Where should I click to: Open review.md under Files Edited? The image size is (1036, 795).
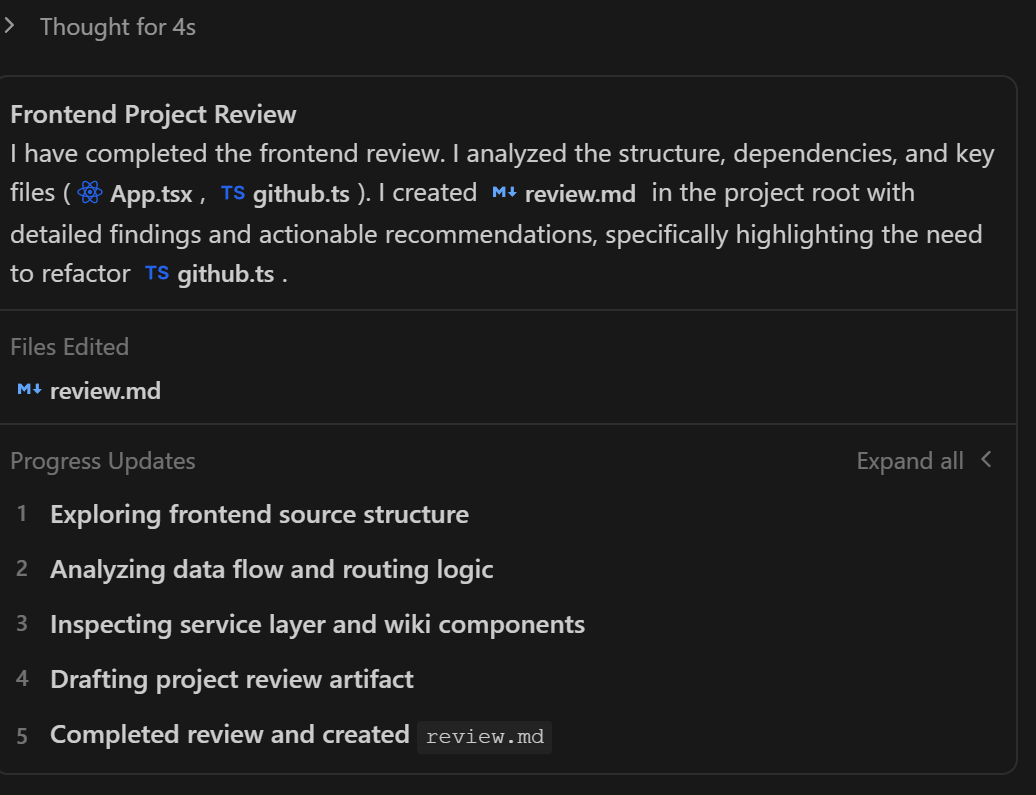(x=105, y=390)
